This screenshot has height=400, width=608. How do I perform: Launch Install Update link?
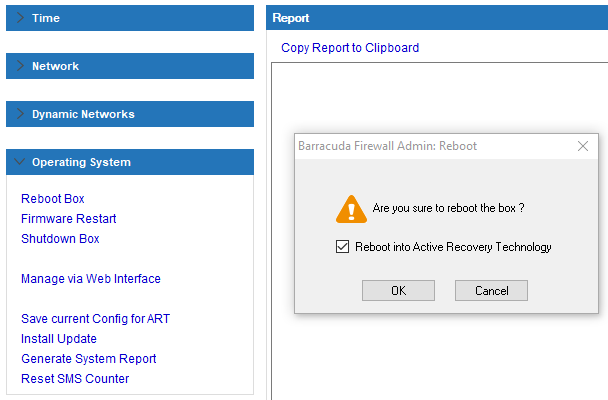59,339
